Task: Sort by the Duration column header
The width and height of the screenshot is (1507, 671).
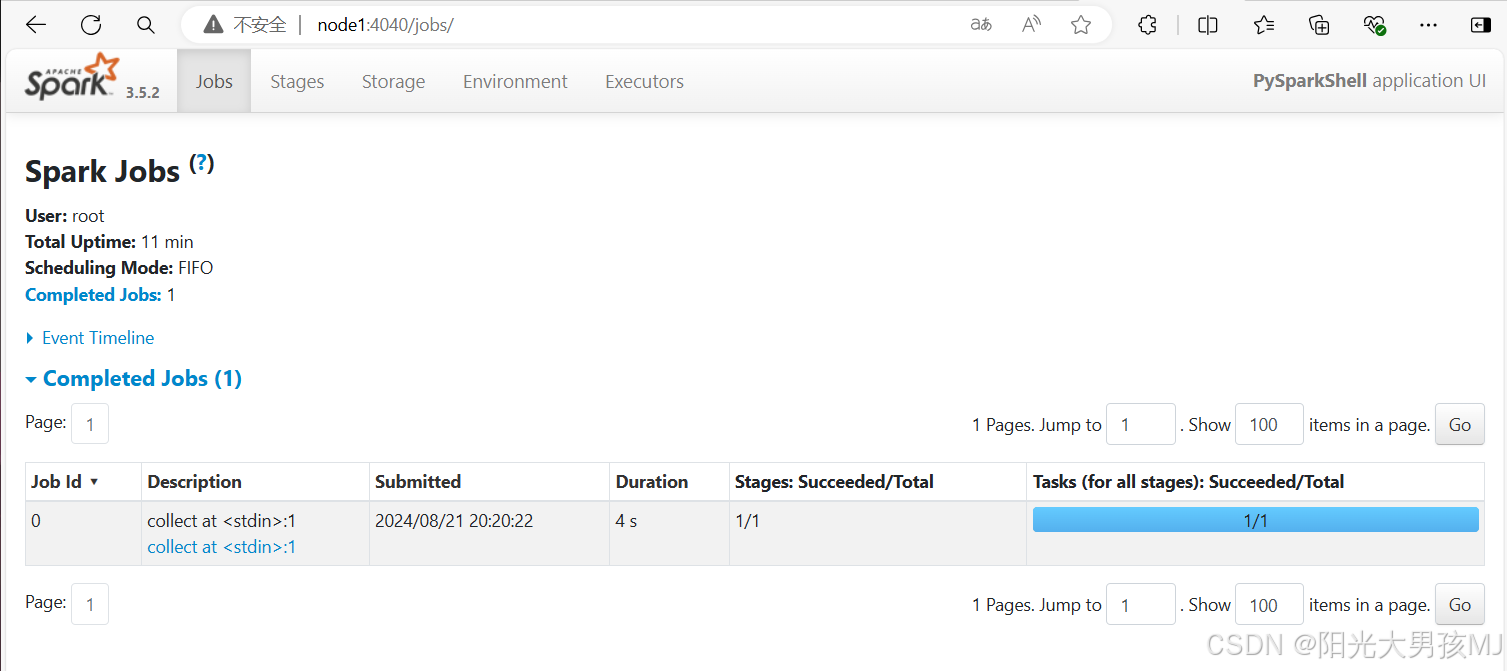Action: [652, 482]
